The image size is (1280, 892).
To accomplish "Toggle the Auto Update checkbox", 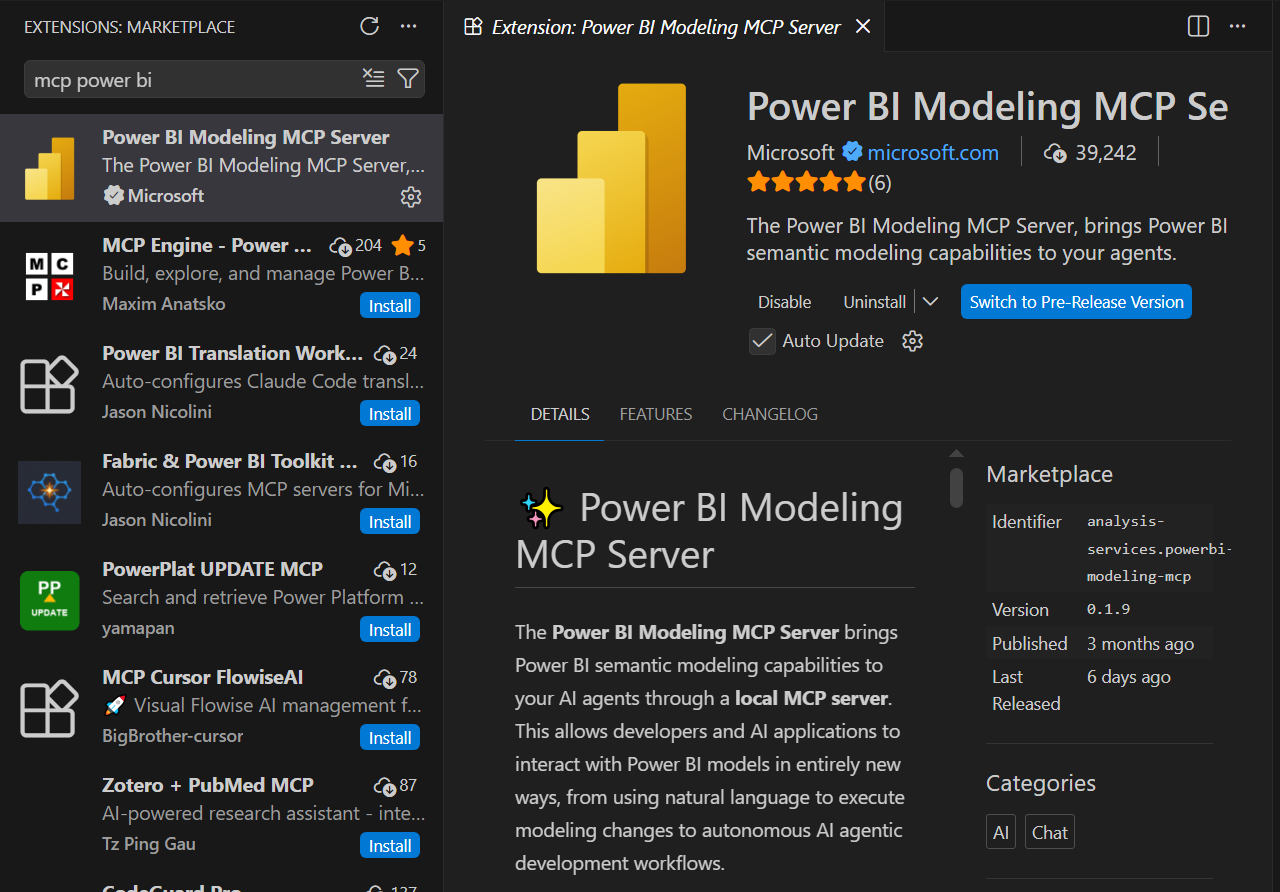I will pos(763,341).
